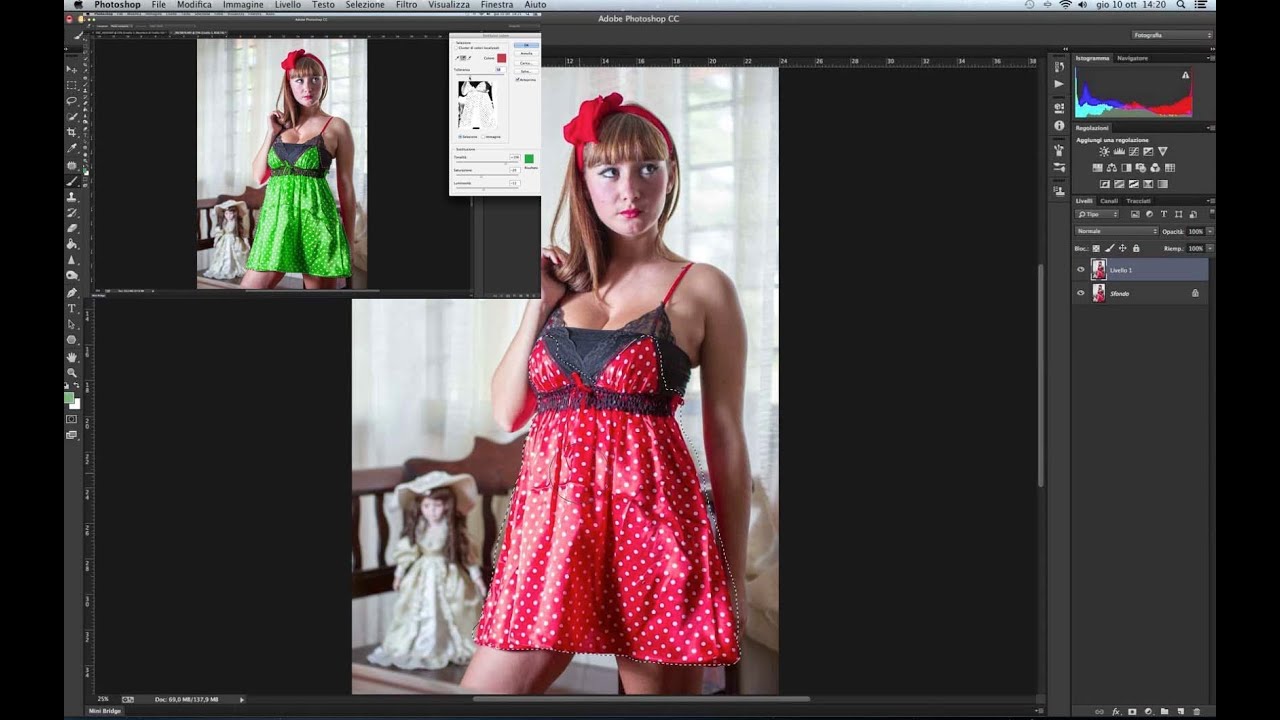
Task: Click the Tolleranza value field
Action: coord(501,69)
